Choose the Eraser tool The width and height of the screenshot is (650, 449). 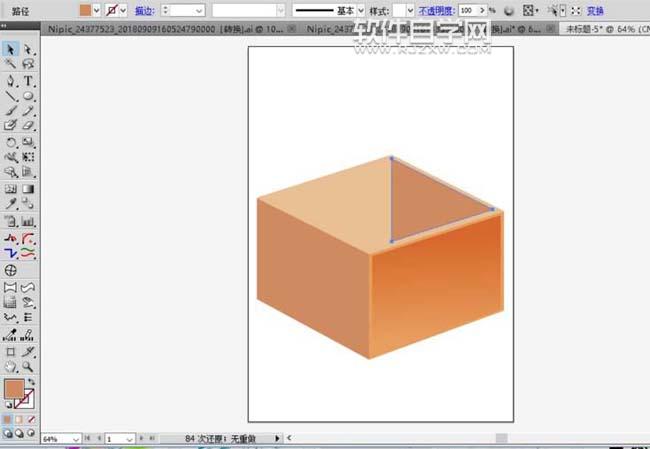coord(28,125)
